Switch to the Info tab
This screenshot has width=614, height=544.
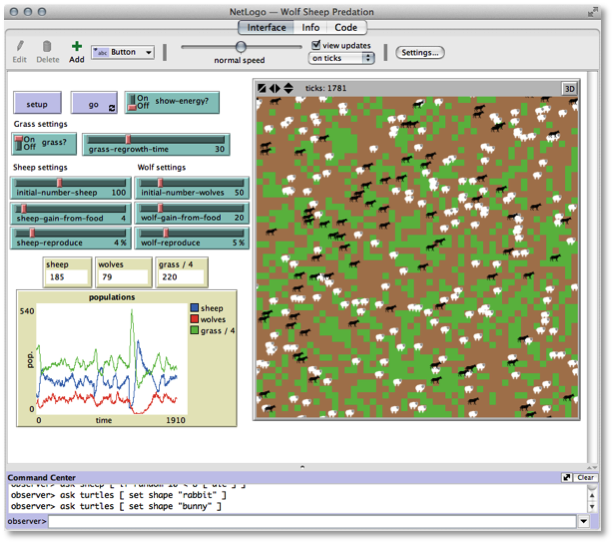(310, 27)
